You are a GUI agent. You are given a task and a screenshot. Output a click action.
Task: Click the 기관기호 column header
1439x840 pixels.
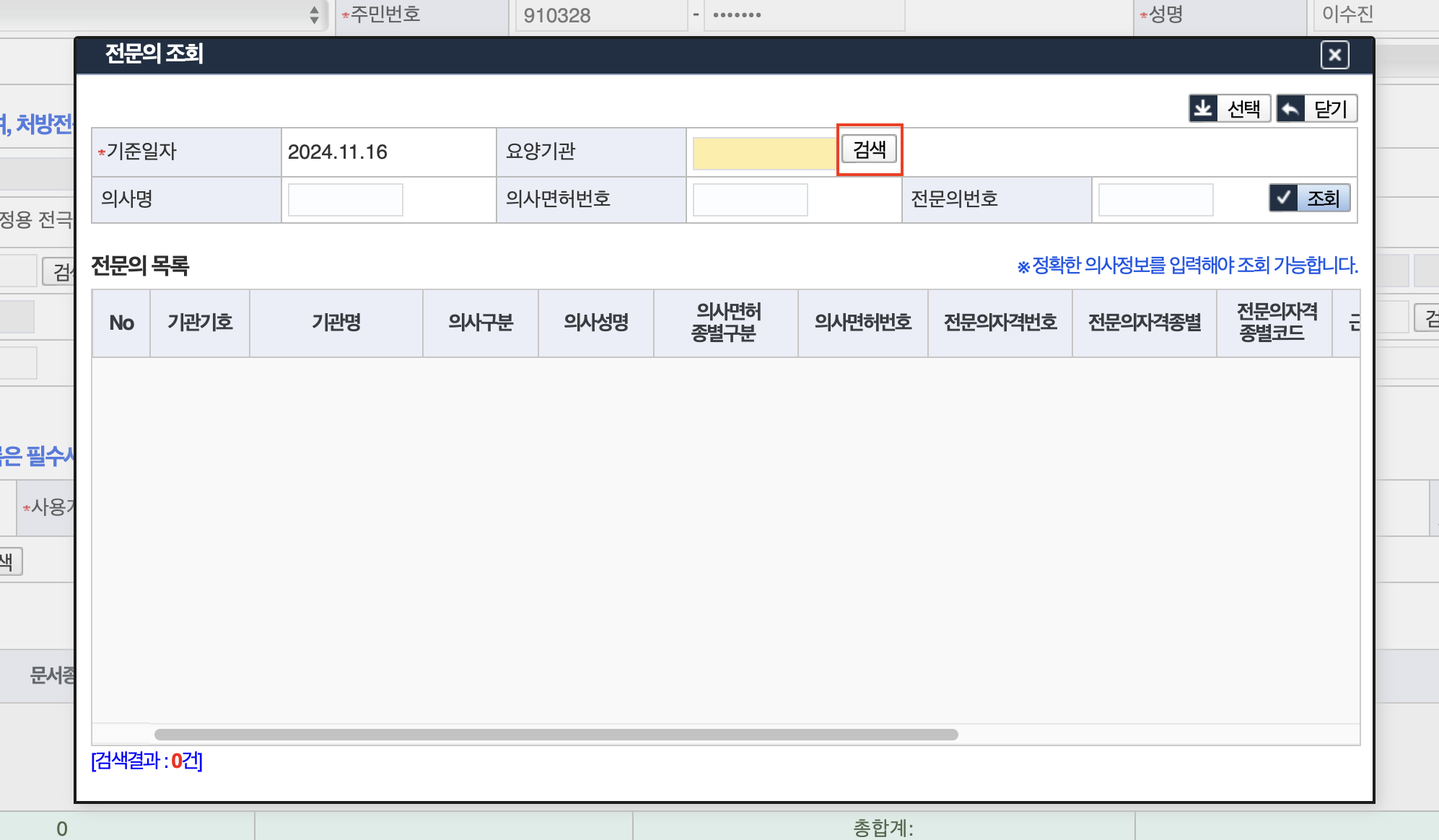pos(200,323)
